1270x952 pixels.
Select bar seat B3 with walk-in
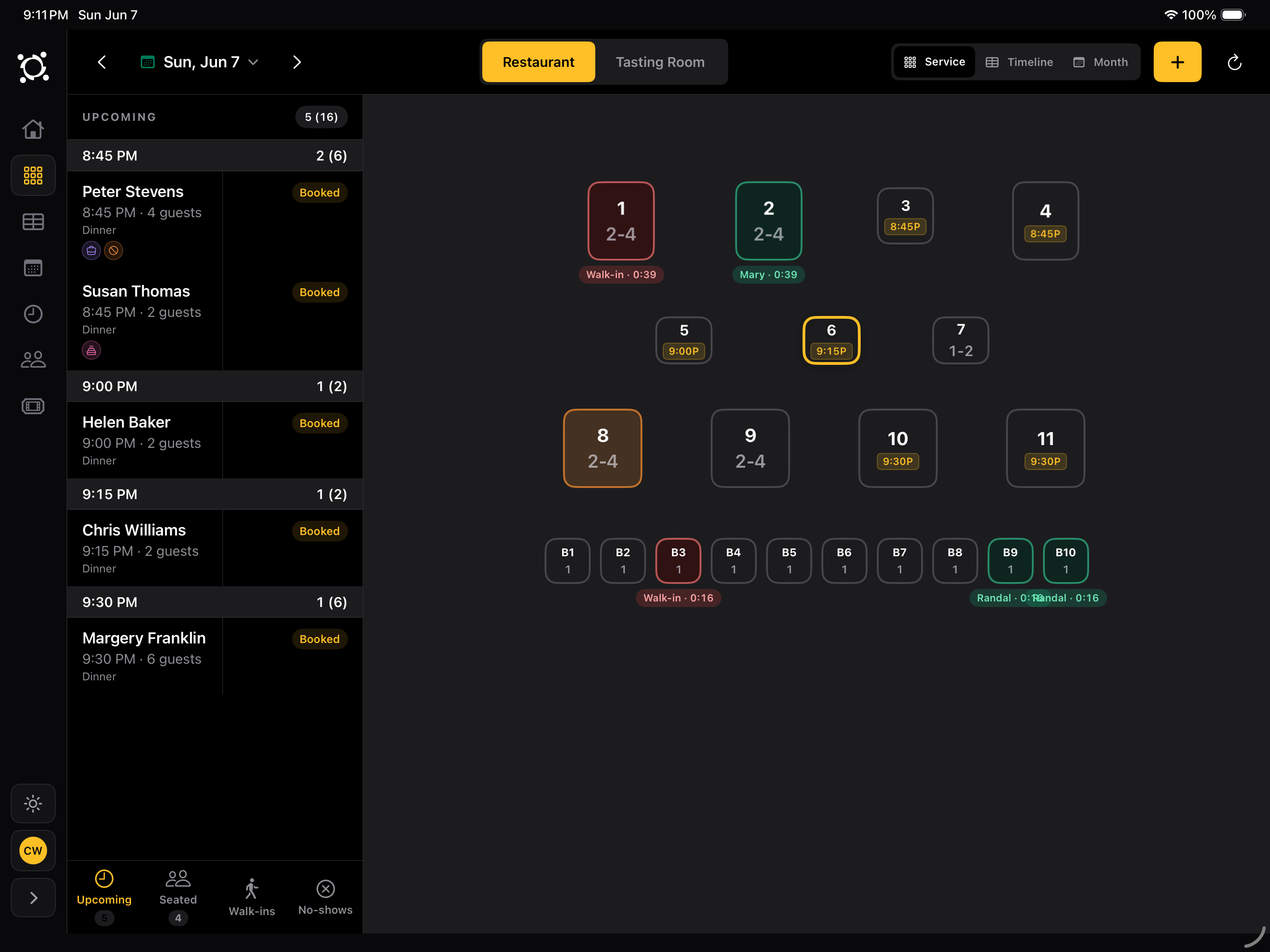[678, 561]
